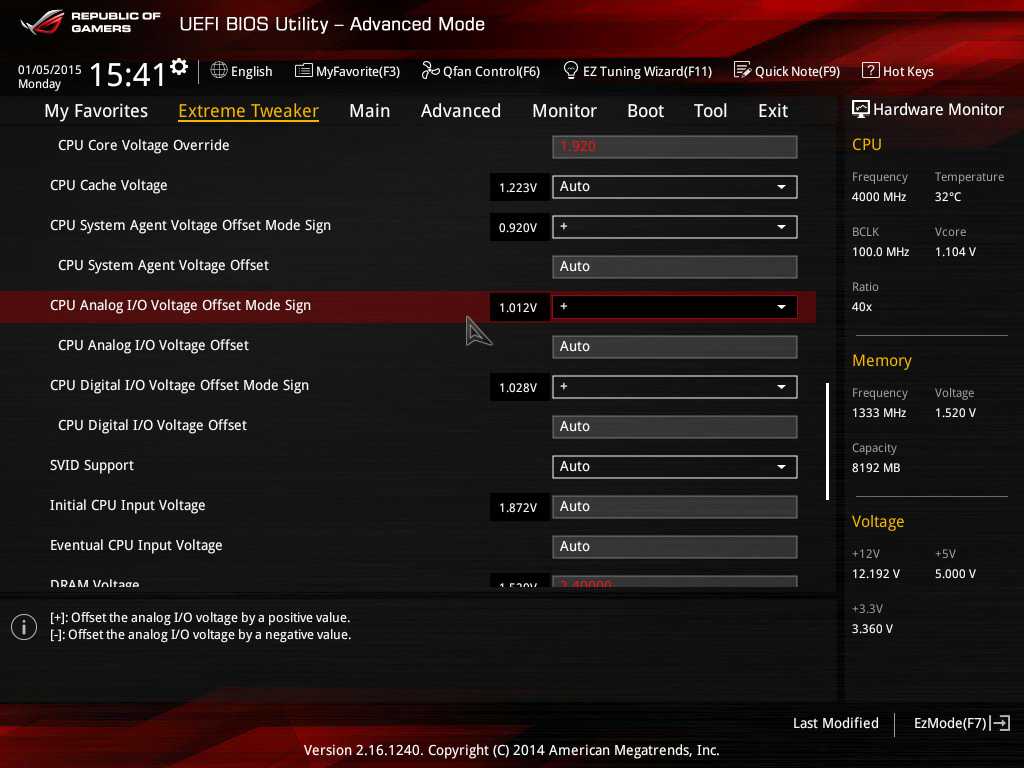Click the info icon beside the help text

23,627
